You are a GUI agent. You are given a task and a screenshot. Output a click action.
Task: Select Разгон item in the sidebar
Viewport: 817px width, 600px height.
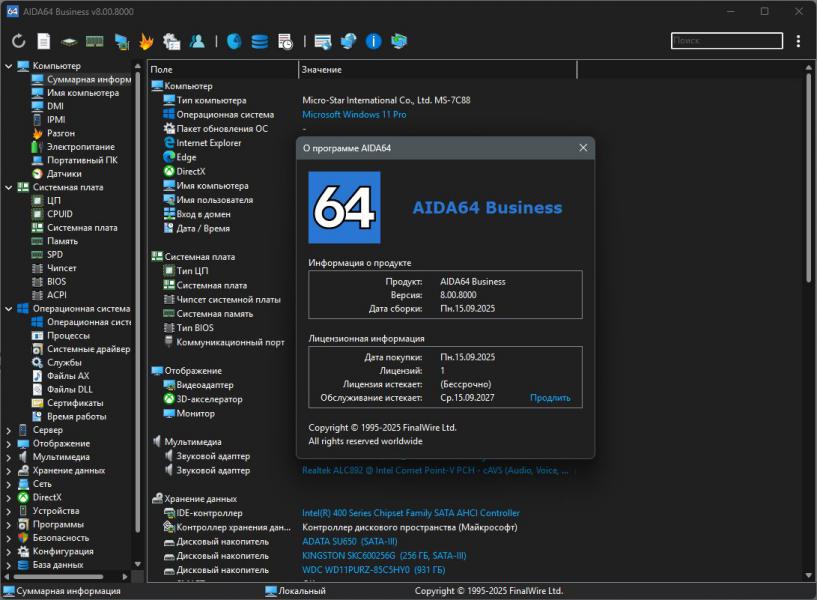(x=60, y=133)
